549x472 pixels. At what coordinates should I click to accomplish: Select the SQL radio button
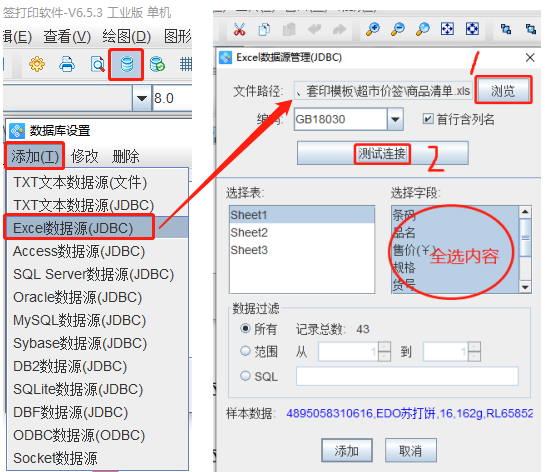tap(245, 376)
